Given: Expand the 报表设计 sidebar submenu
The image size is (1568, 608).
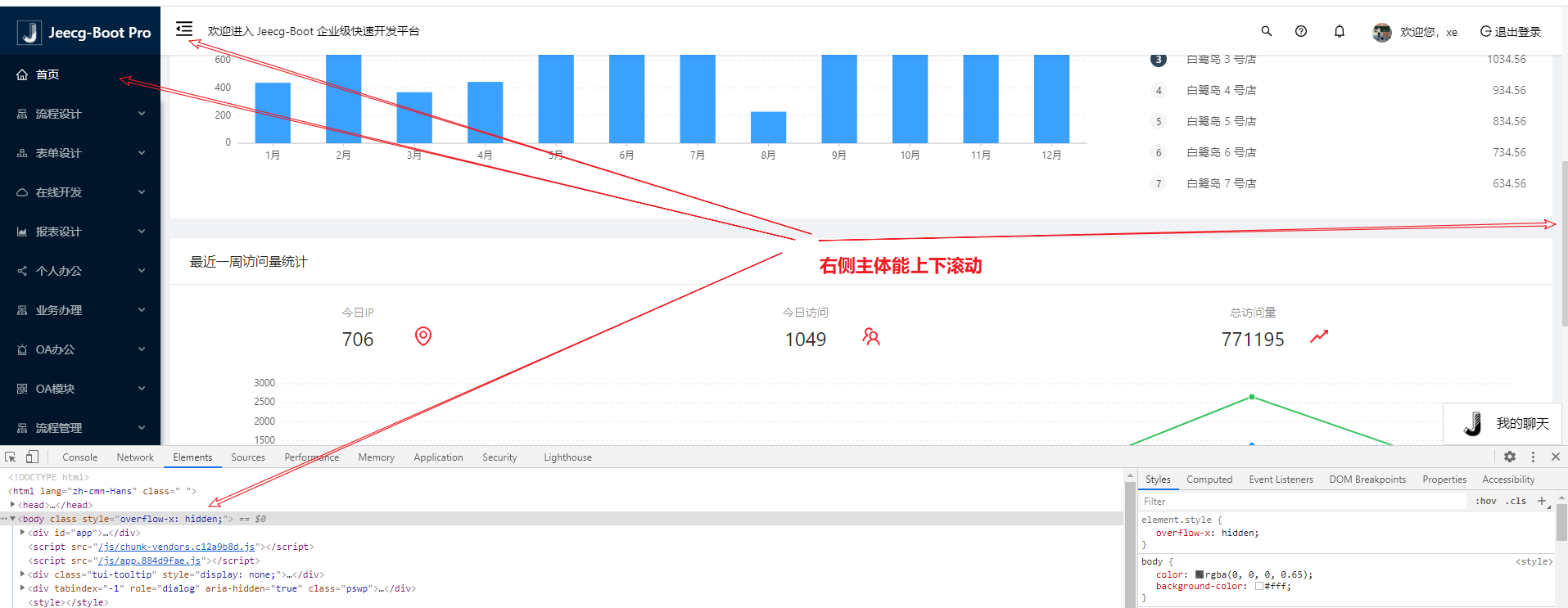Looking at the screenshot, I should point(80,232).
